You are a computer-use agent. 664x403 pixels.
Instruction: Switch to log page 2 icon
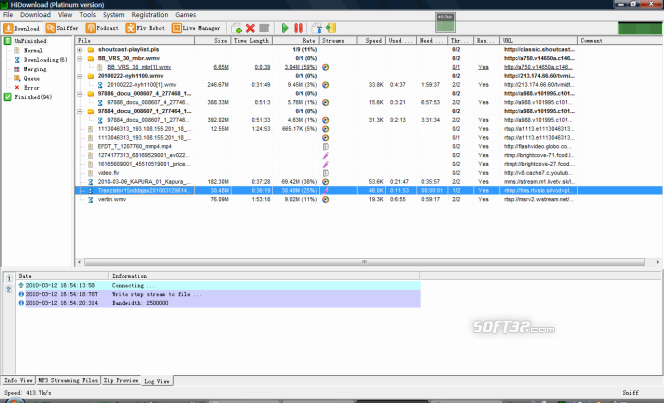9,290
